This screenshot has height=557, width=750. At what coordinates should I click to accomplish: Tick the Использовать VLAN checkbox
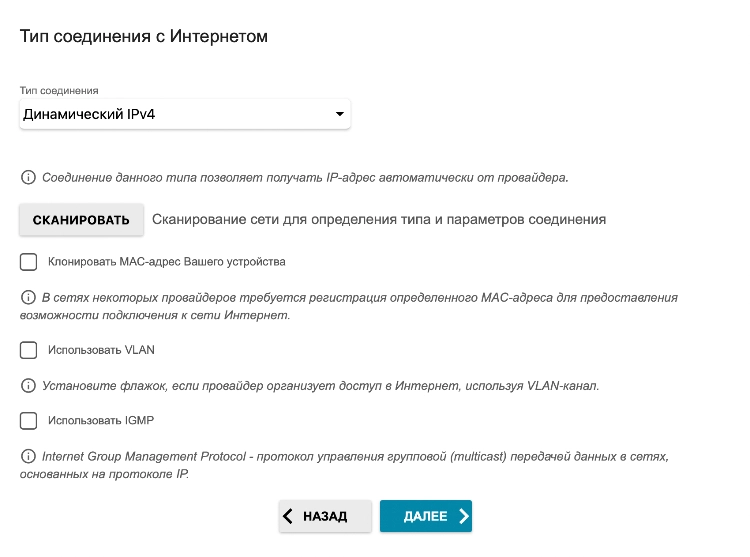[28, 350]
